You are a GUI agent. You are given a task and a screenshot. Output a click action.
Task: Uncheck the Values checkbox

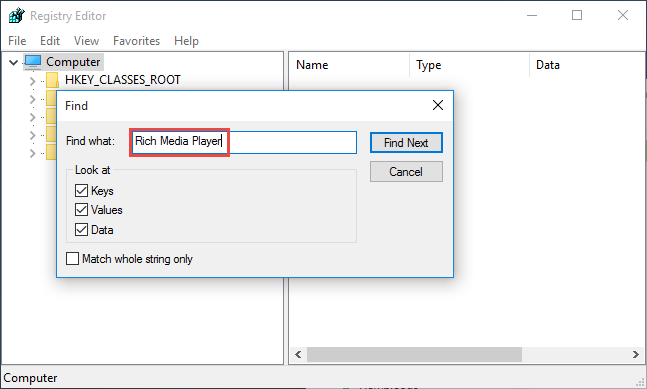81,210
